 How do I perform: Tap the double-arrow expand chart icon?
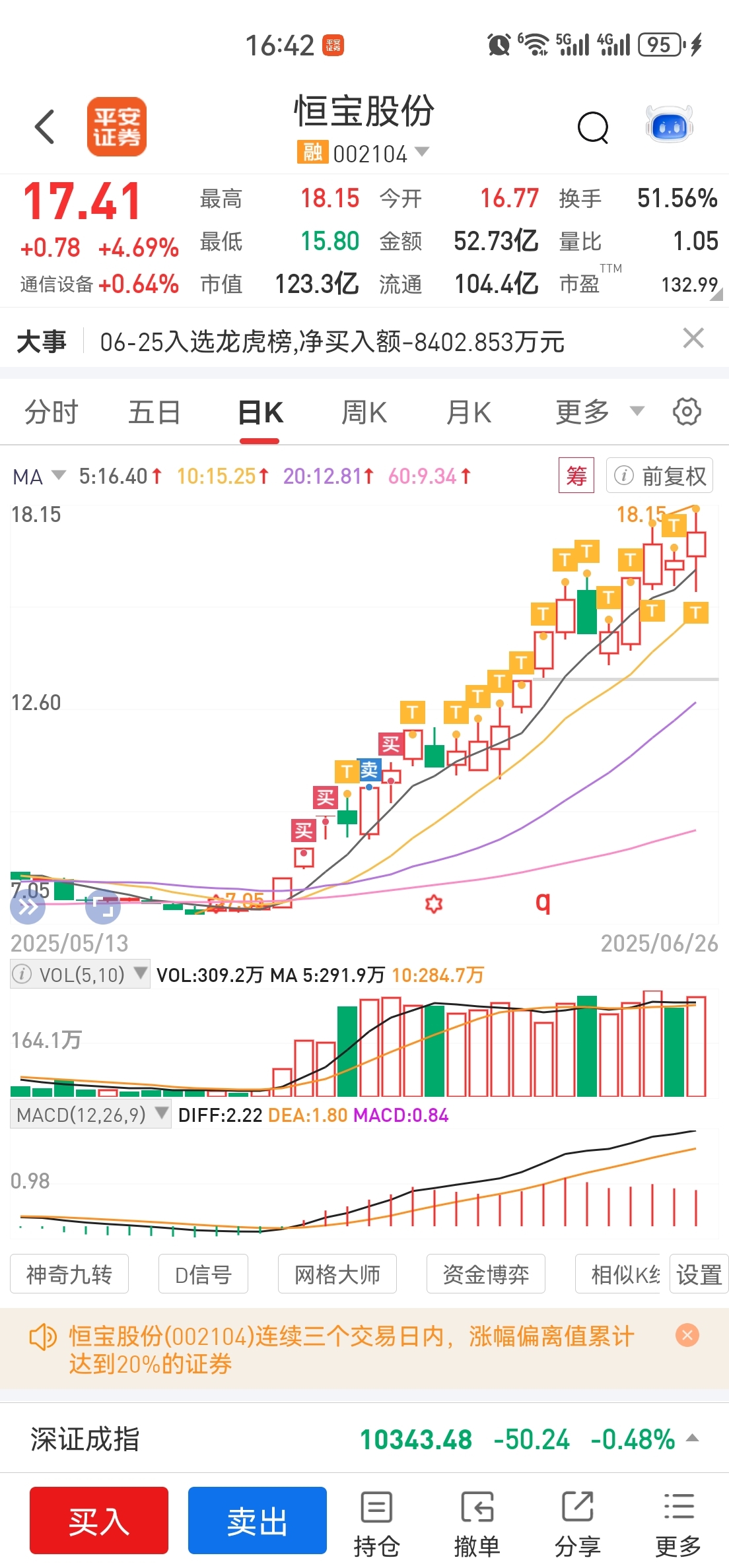28,907
